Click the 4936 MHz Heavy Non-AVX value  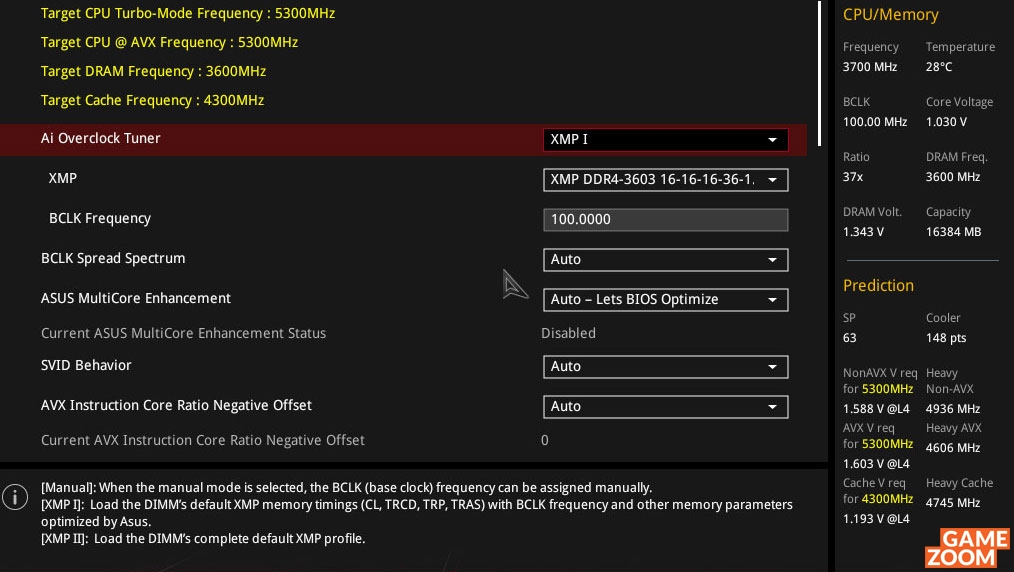pyautogui.click(x=953, y=408)
